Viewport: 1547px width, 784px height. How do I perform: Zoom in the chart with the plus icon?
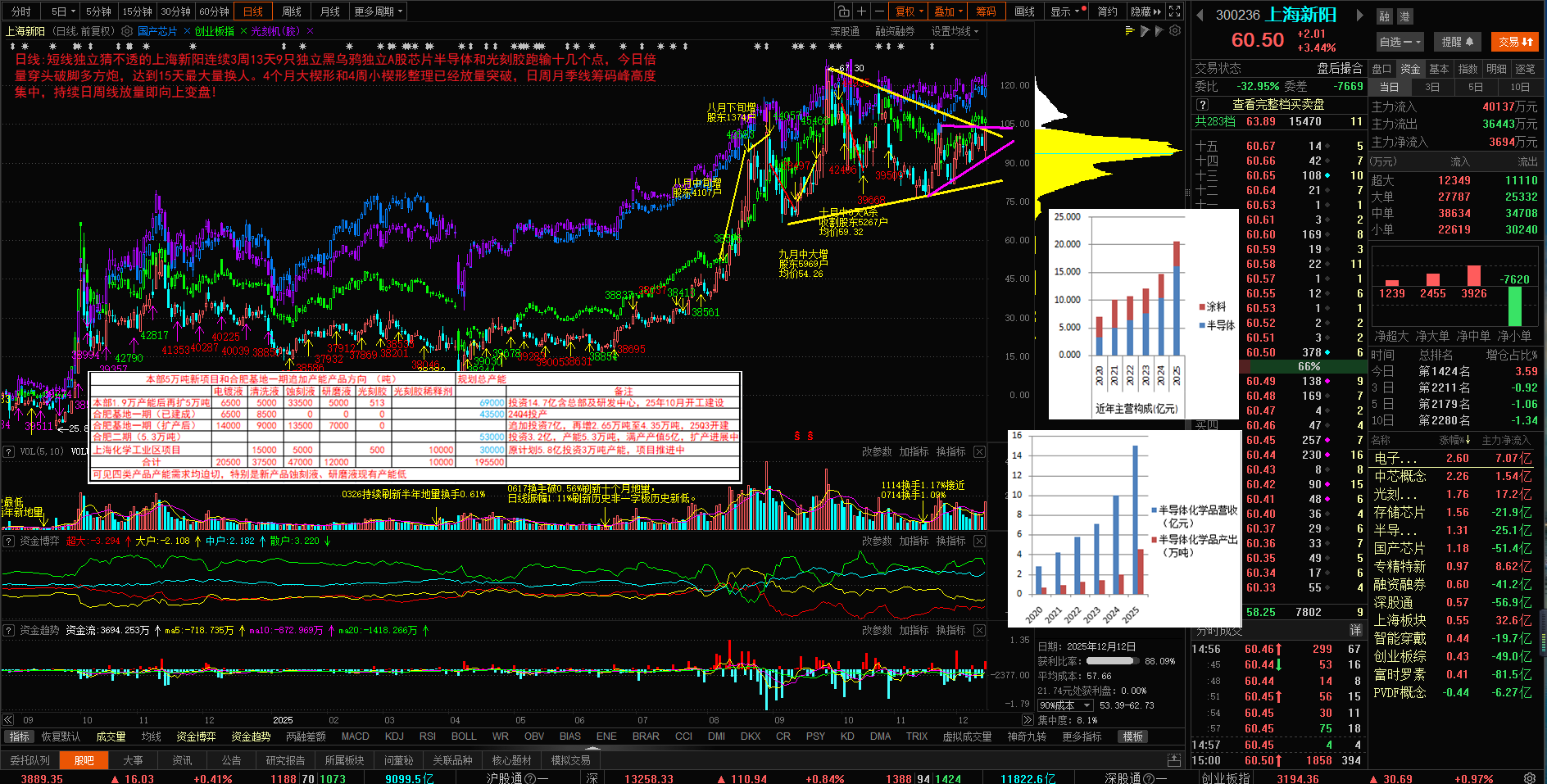click(x=861, y=11)
